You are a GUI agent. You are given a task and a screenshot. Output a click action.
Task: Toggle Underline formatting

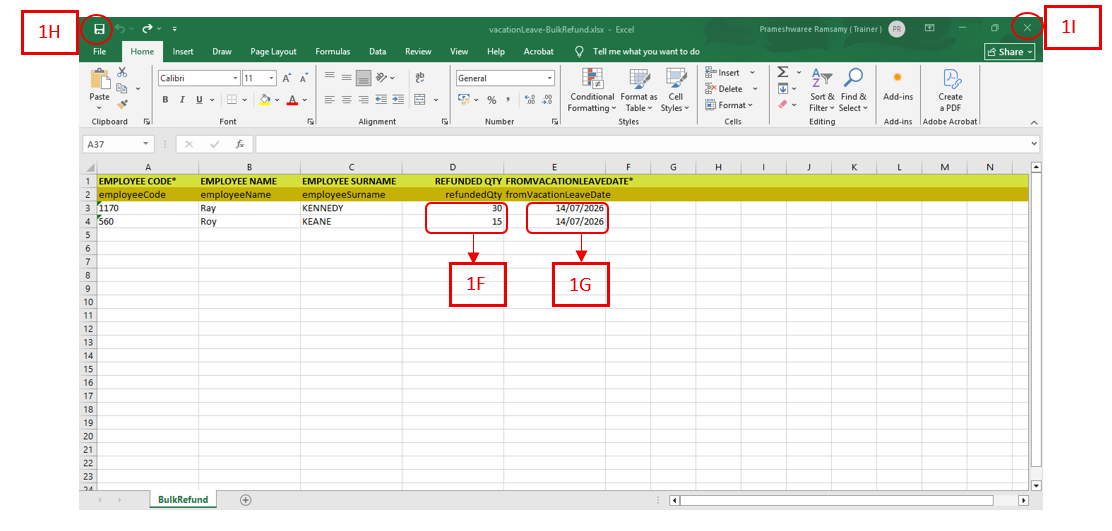[x=199, y=100]
